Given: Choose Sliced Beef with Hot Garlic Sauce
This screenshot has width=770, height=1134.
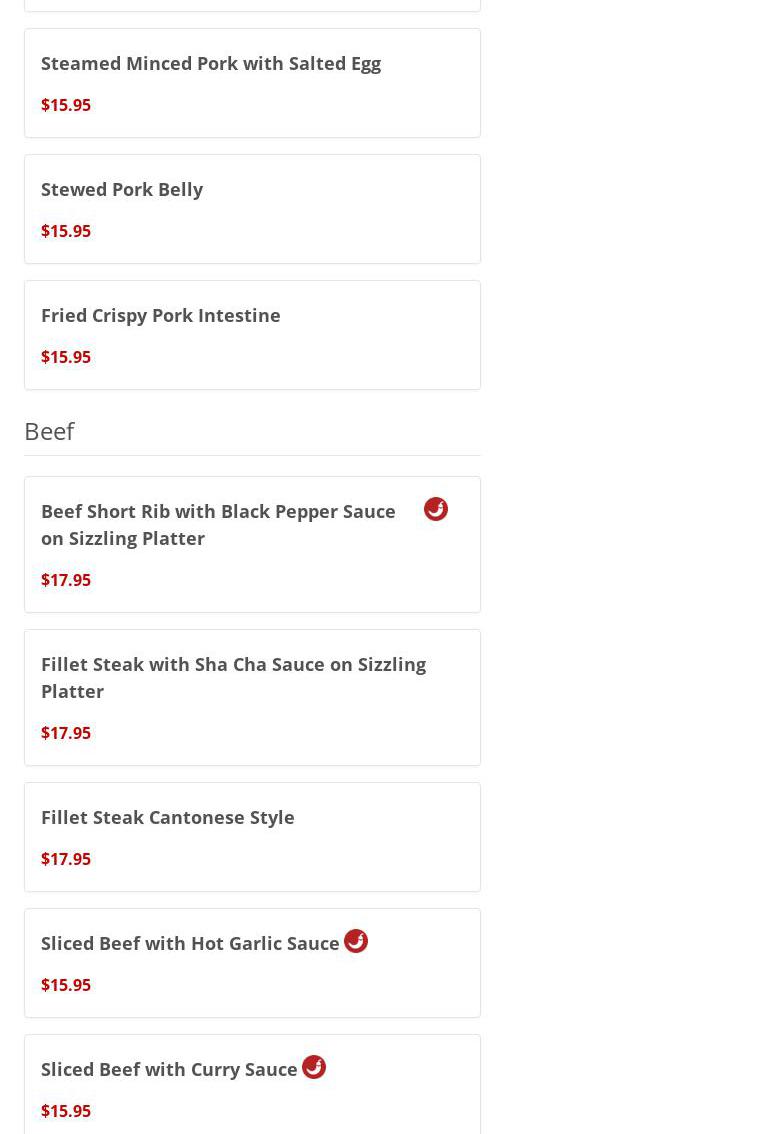Looking at the screenshot, I should click(190, 943).
